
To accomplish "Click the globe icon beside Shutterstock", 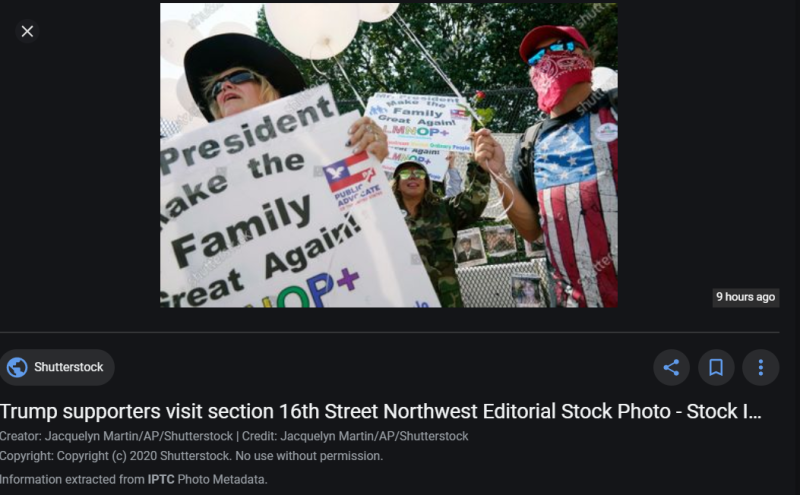I will 17,367.
